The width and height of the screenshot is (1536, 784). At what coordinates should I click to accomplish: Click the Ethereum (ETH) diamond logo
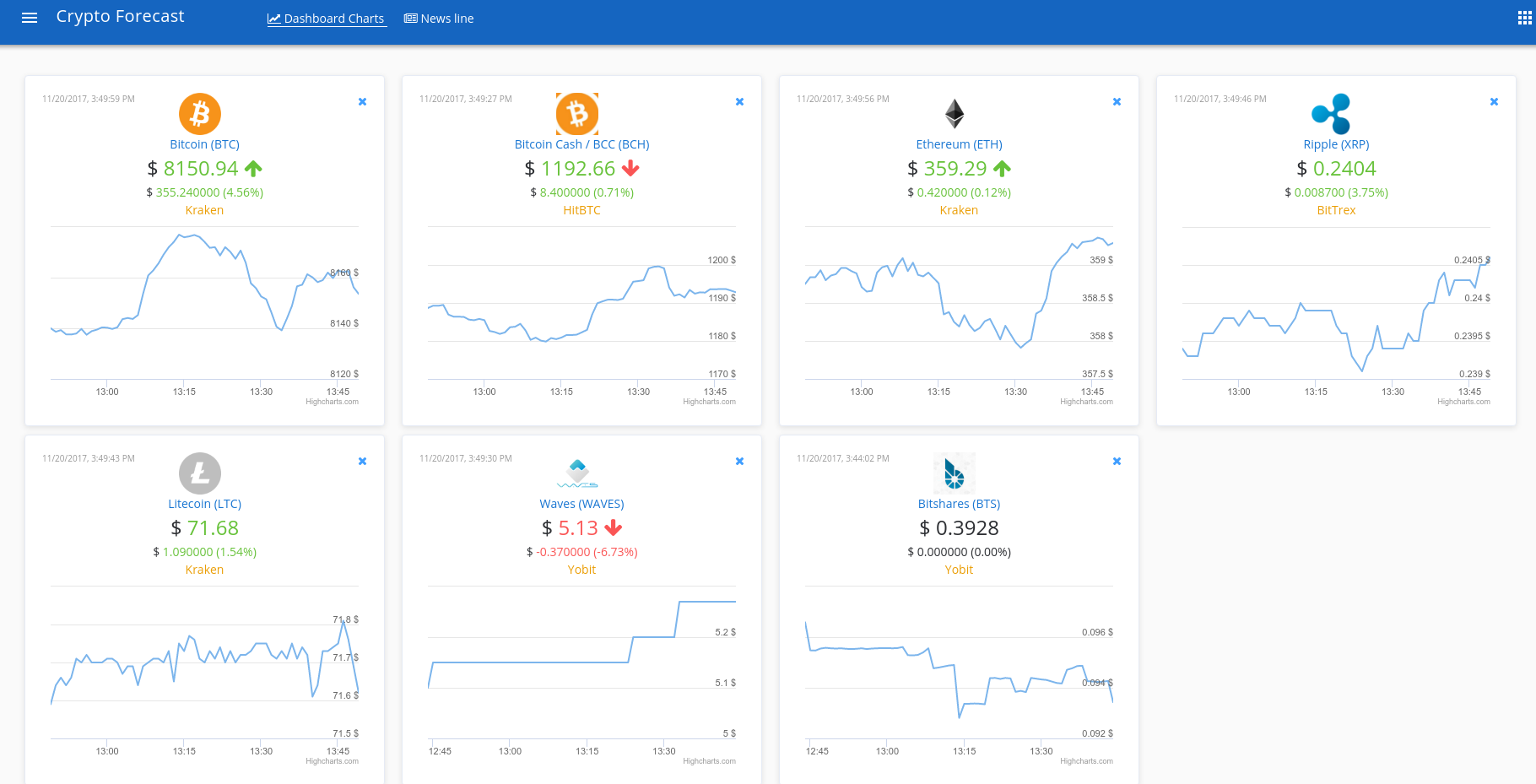pos(955,113)
